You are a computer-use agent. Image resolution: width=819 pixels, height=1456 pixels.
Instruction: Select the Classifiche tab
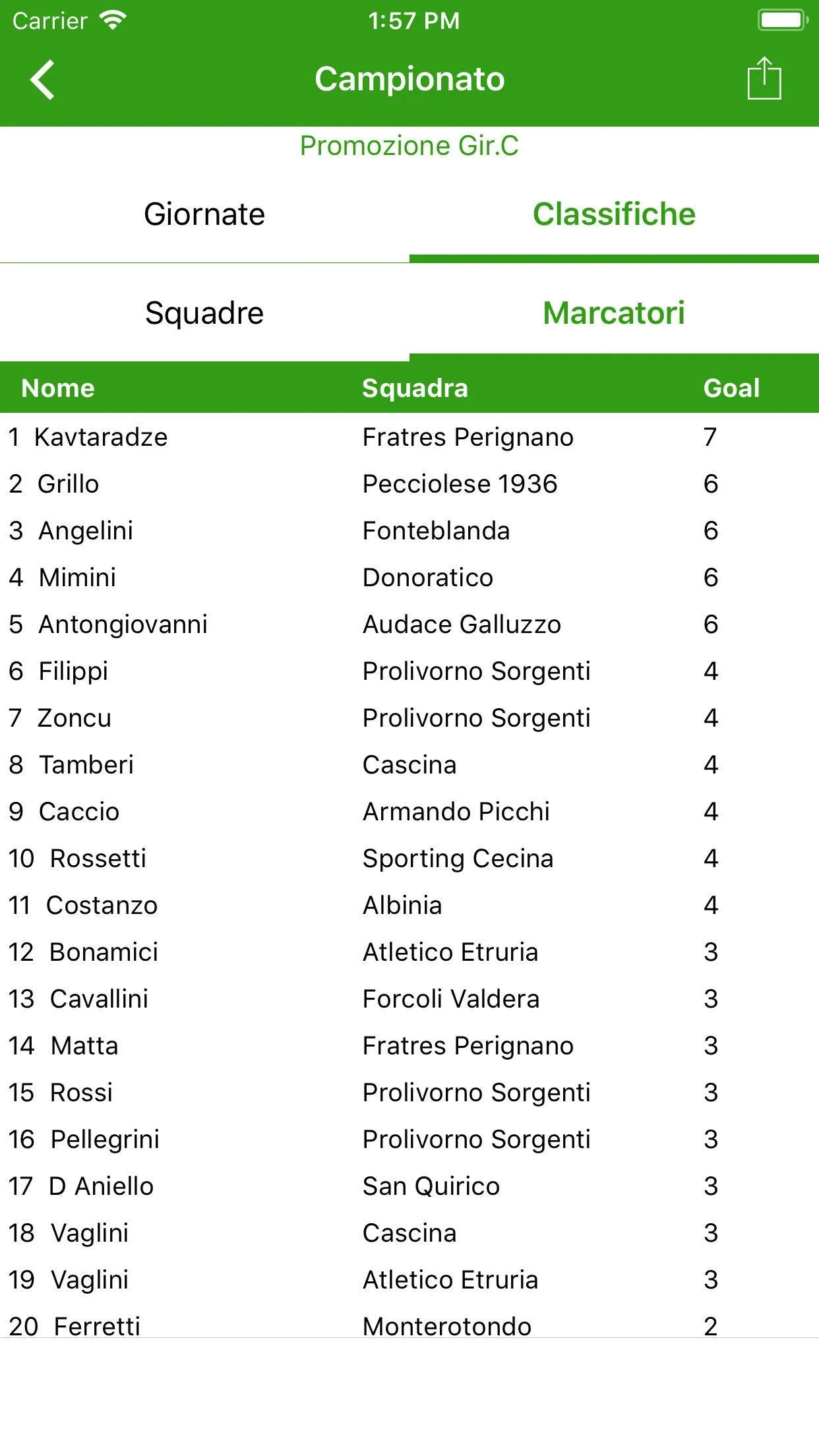[x=614, y=214]
